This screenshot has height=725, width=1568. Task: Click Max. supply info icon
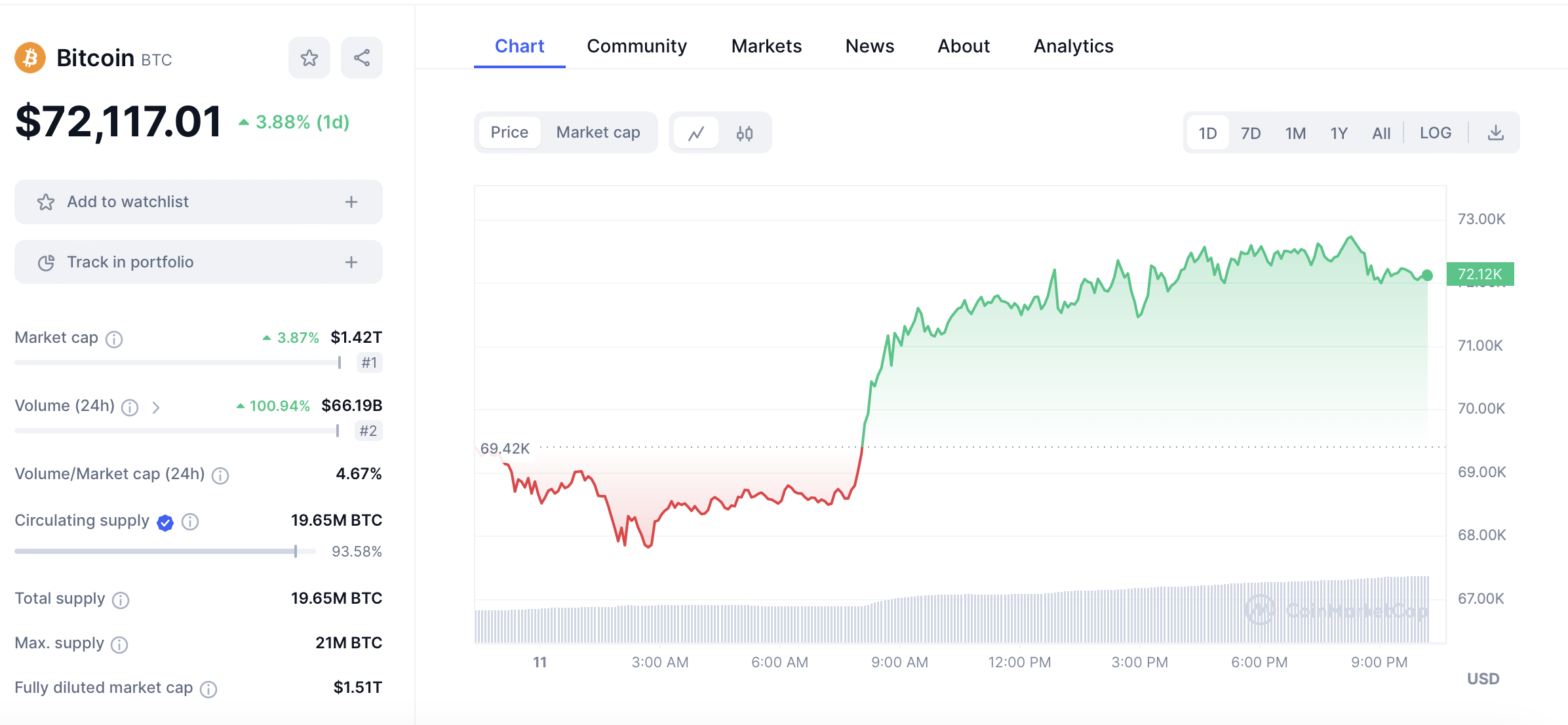pos(119,645)
